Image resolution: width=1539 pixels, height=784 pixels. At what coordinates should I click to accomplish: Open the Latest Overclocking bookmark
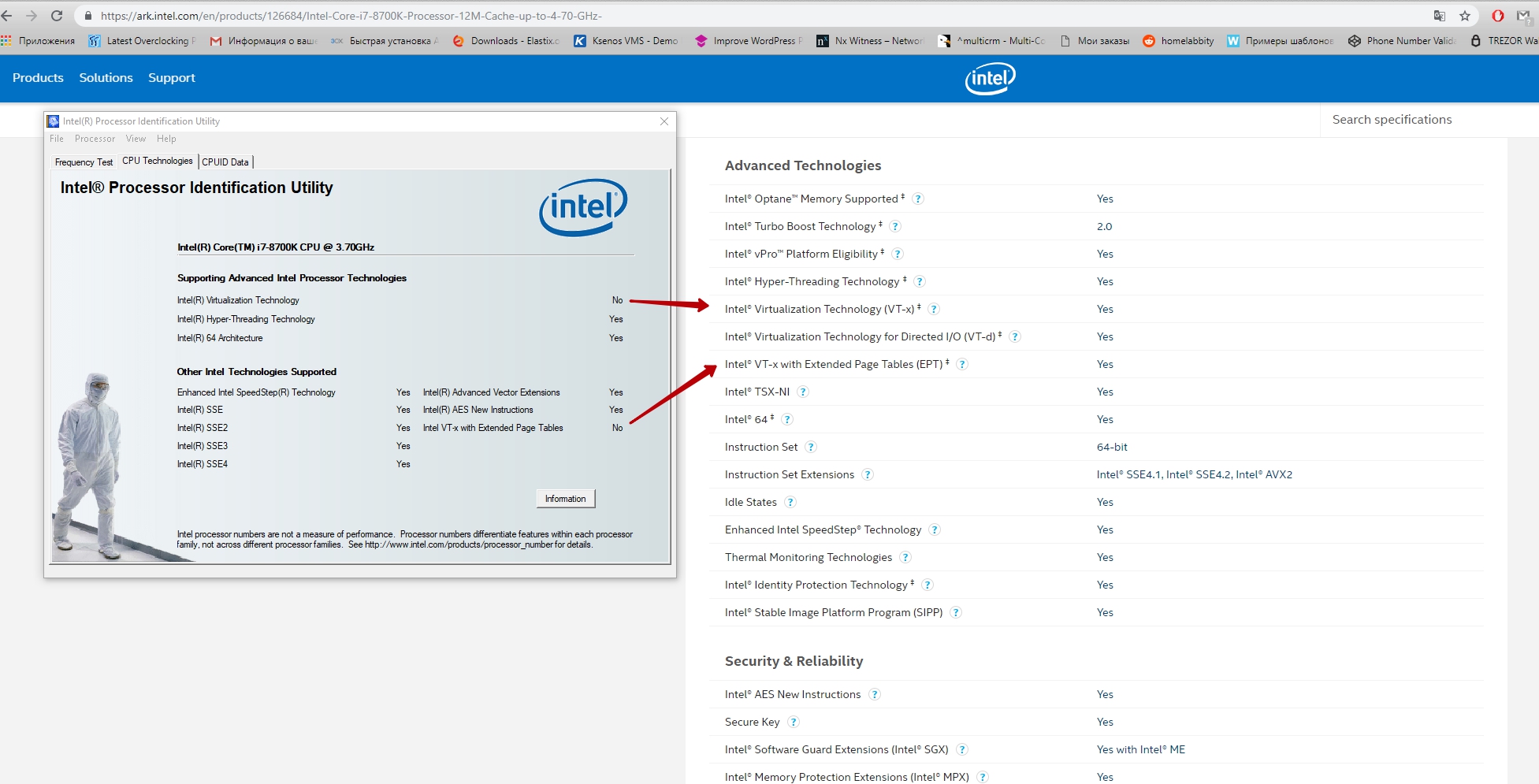pyautogui.click(x=142, y=41)
